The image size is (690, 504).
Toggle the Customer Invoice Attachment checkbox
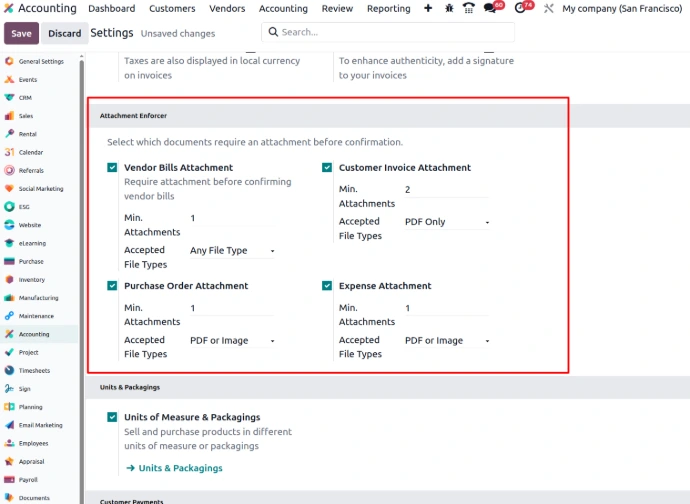[327, 168]
